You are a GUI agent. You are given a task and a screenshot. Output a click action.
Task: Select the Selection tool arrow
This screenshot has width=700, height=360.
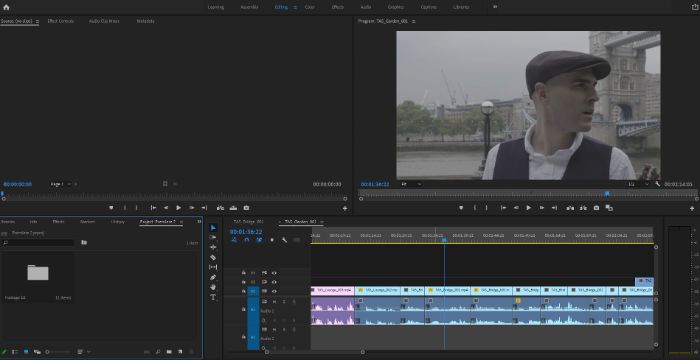[213, 228]
